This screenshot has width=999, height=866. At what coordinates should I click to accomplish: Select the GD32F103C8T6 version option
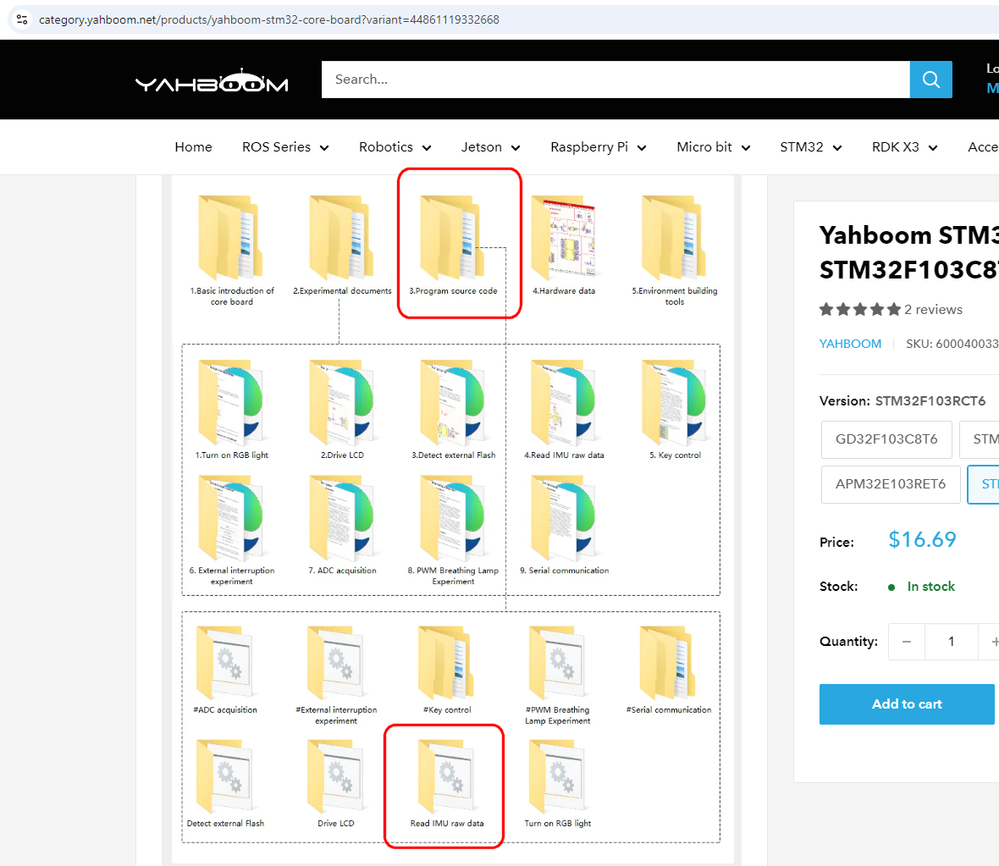tap(886, 440)
